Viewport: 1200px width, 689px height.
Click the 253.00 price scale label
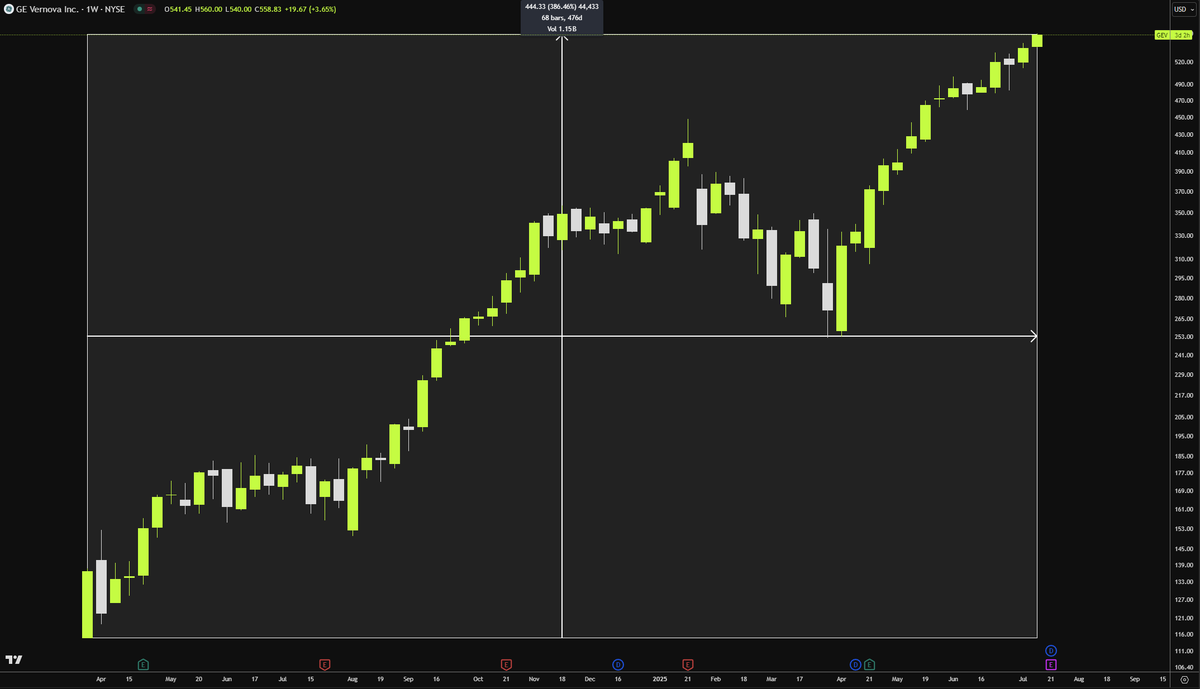(1184, 337)
